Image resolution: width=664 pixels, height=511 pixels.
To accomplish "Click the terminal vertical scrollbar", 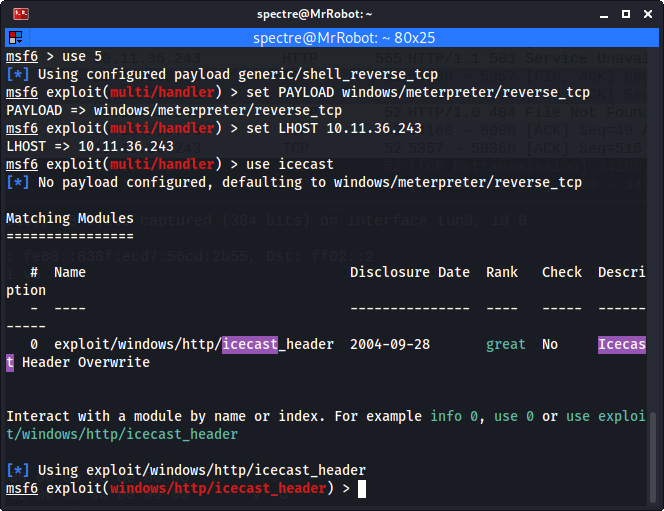I will tap(653, 457).
